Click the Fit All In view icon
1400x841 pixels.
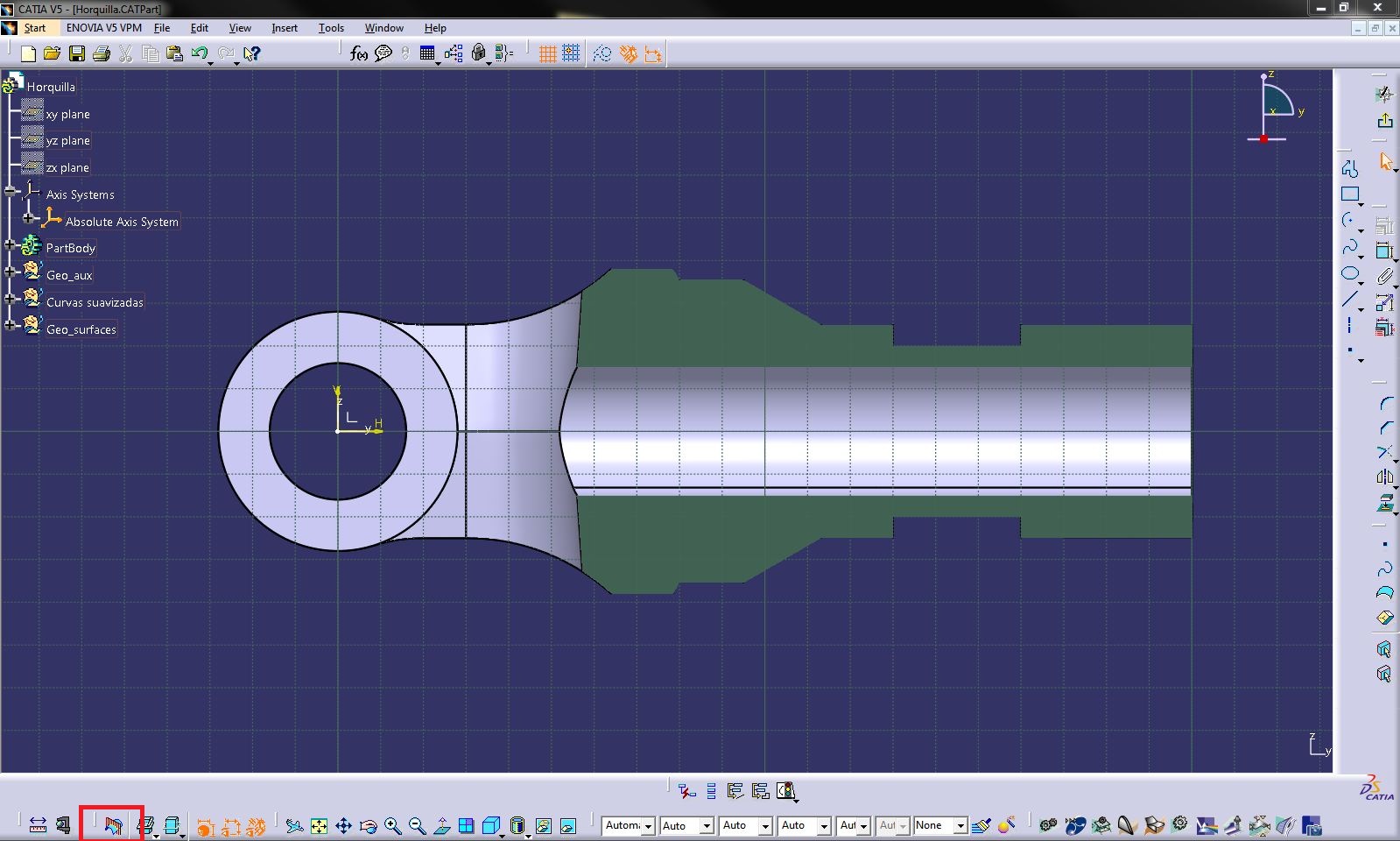[x=319, y=825]
